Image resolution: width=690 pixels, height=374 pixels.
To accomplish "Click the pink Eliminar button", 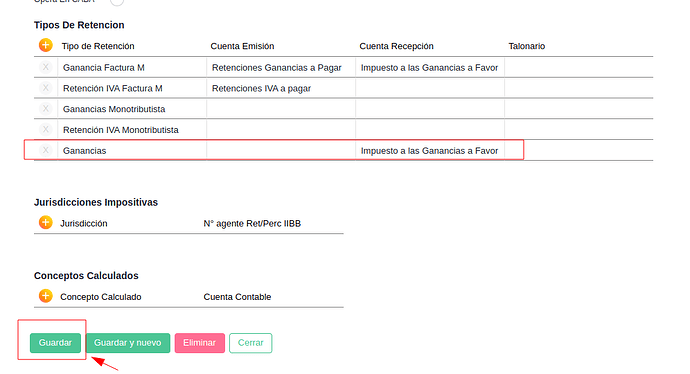I will (200, 343).
